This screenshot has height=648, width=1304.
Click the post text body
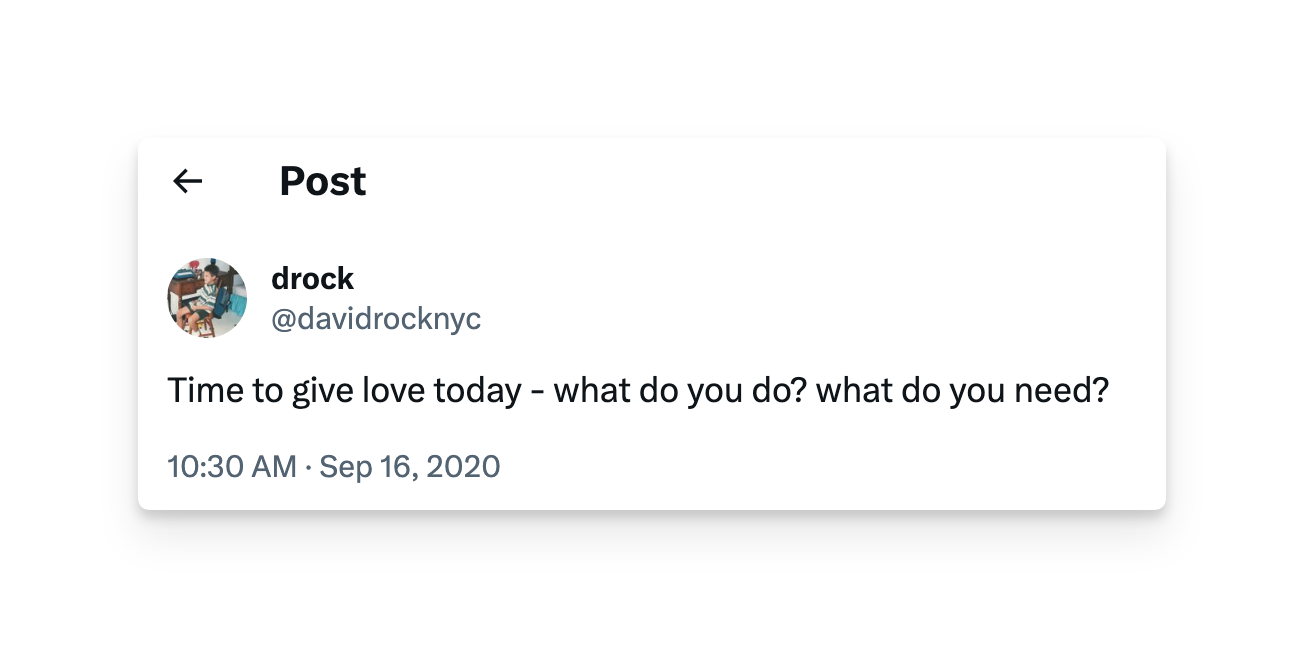click(638, 390)
